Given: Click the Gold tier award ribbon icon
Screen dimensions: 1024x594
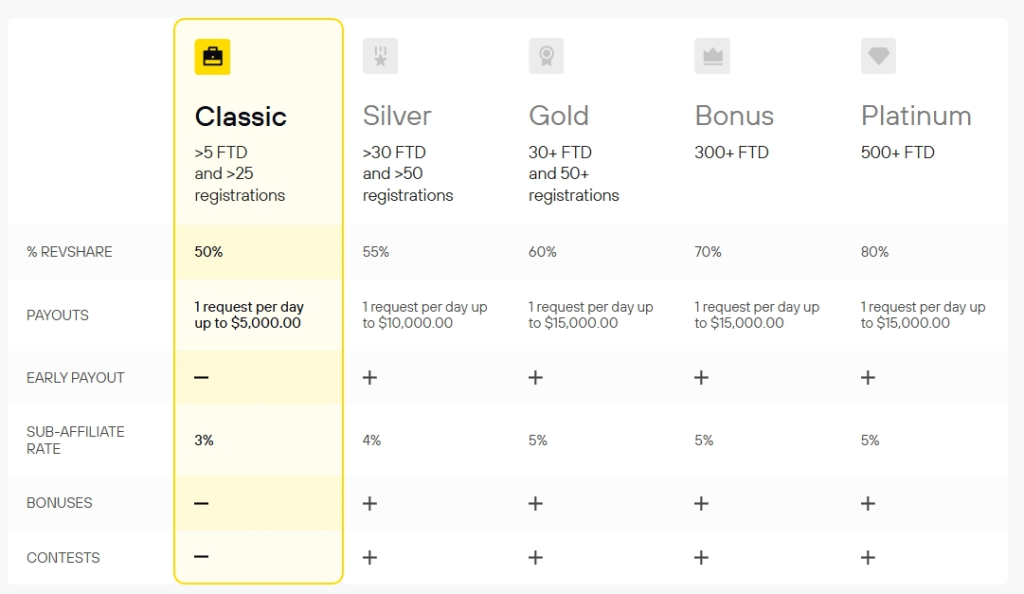Looking at the screenshot, I should click(x=546, y=56).
